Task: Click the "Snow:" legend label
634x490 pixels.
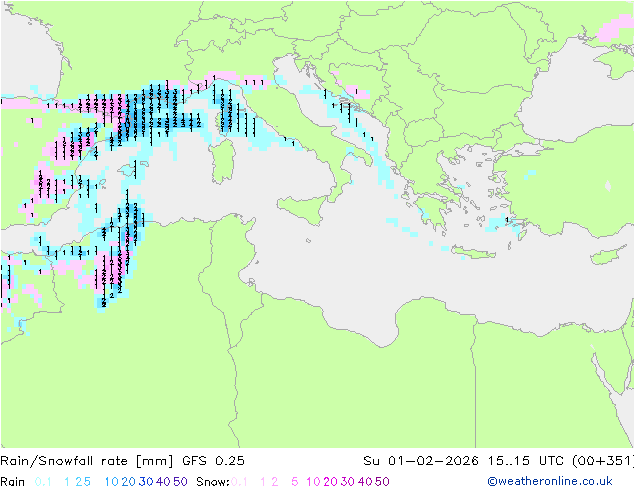Action: (x=213, y=482)
